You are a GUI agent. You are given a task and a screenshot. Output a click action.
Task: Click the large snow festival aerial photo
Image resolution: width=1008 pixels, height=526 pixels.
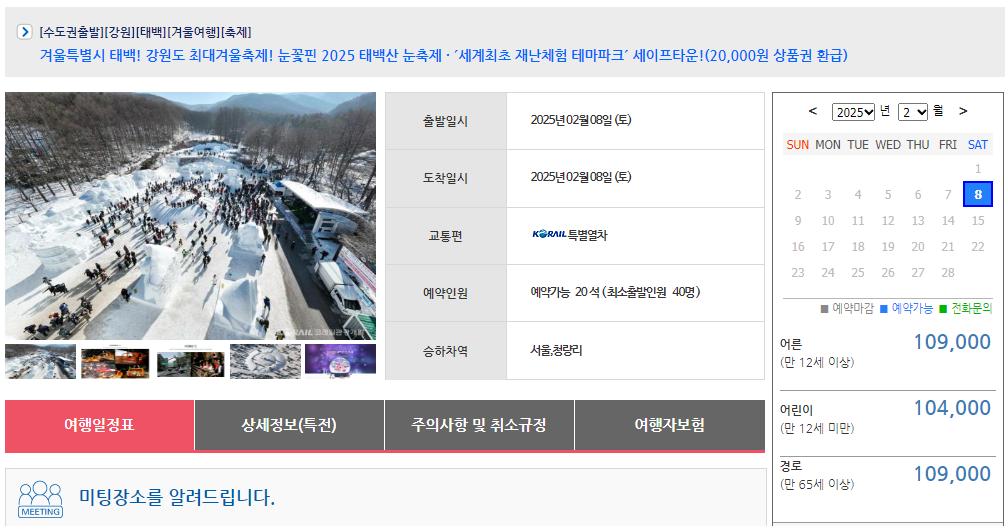[190, 216]
